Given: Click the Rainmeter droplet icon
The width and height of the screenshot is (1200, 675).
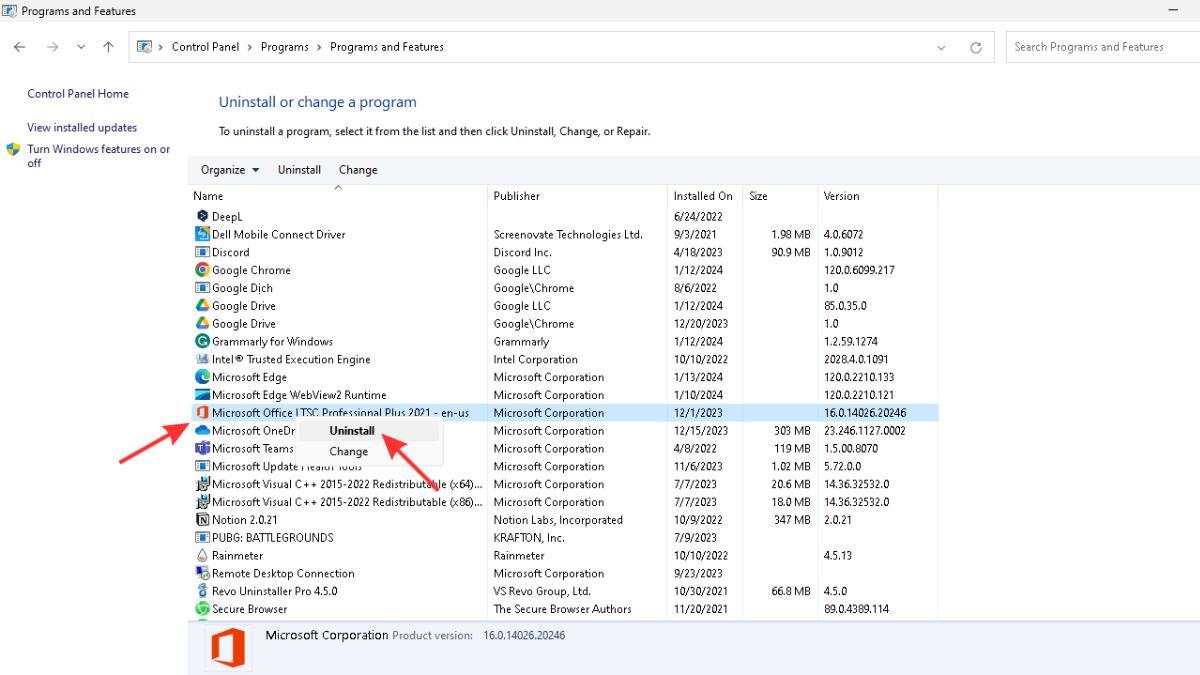Looking at the screenshot, I should pyautogui.click(x=202, y=556).
